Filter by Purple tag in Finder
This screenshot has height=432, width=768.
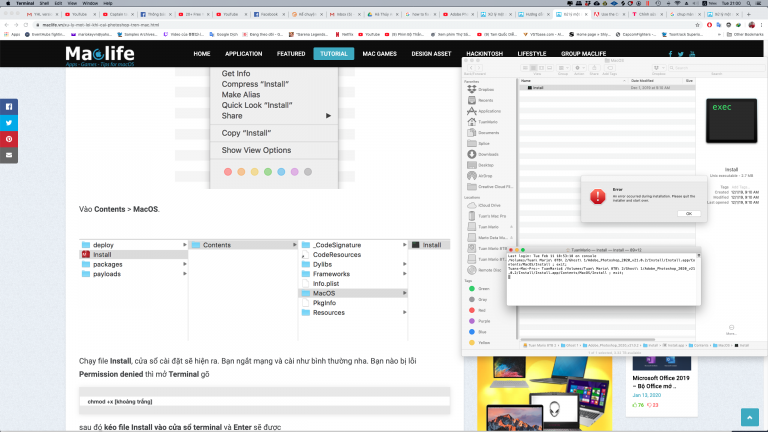click(x=480, y=321)
